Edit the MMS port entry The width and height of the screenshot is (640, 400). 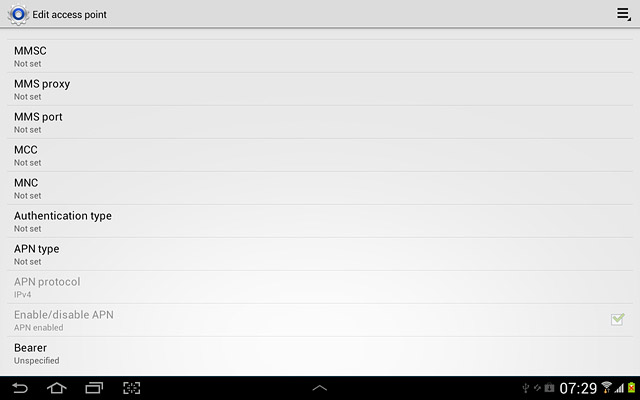click(x=320, y=122)
